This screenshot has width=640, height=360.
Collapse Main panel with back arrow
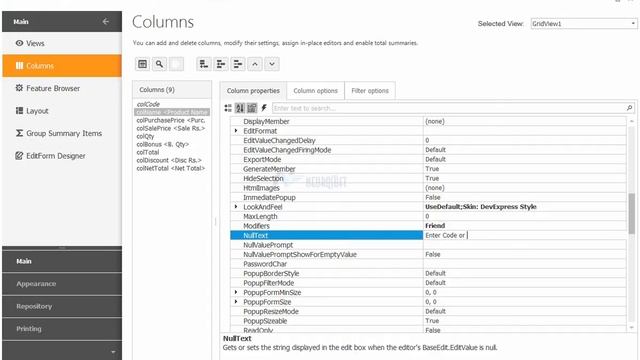[x=106, y=21]
